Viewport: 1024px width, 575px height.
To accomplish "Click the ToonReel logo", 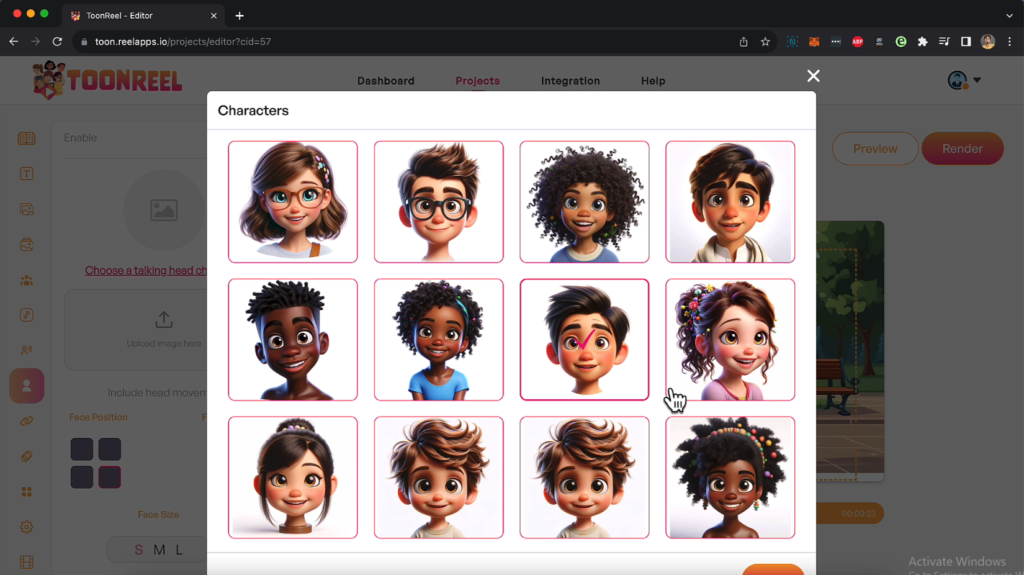I will point(107,80).
